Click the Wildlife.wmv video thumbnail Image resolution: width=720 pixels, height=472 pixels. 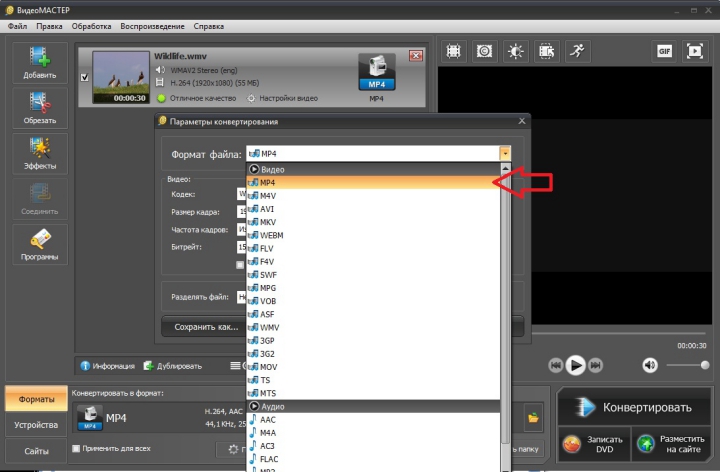click(x=121, y=77)
